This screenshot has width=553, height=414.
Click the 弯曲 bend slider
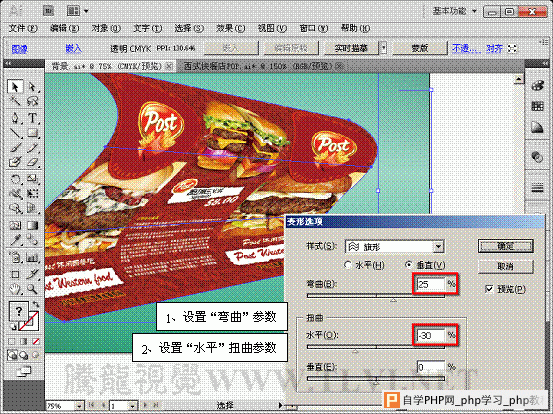click(x=376, y=296)
